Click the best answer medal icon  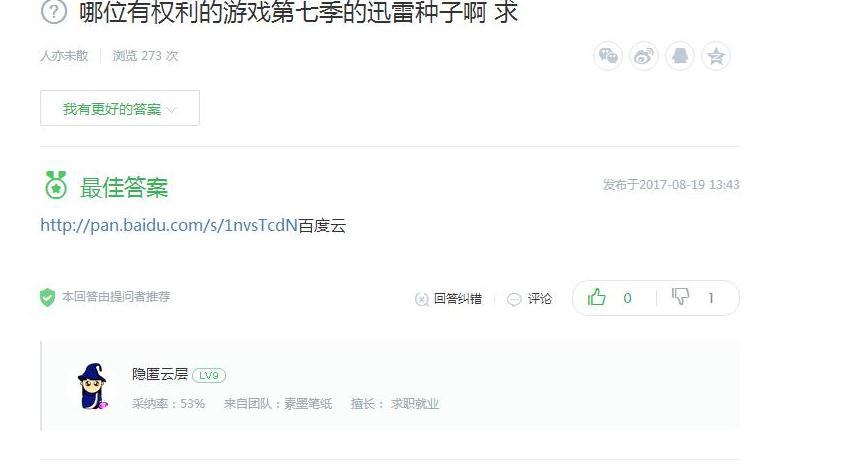pyautogui.click(x=55, y=185)
